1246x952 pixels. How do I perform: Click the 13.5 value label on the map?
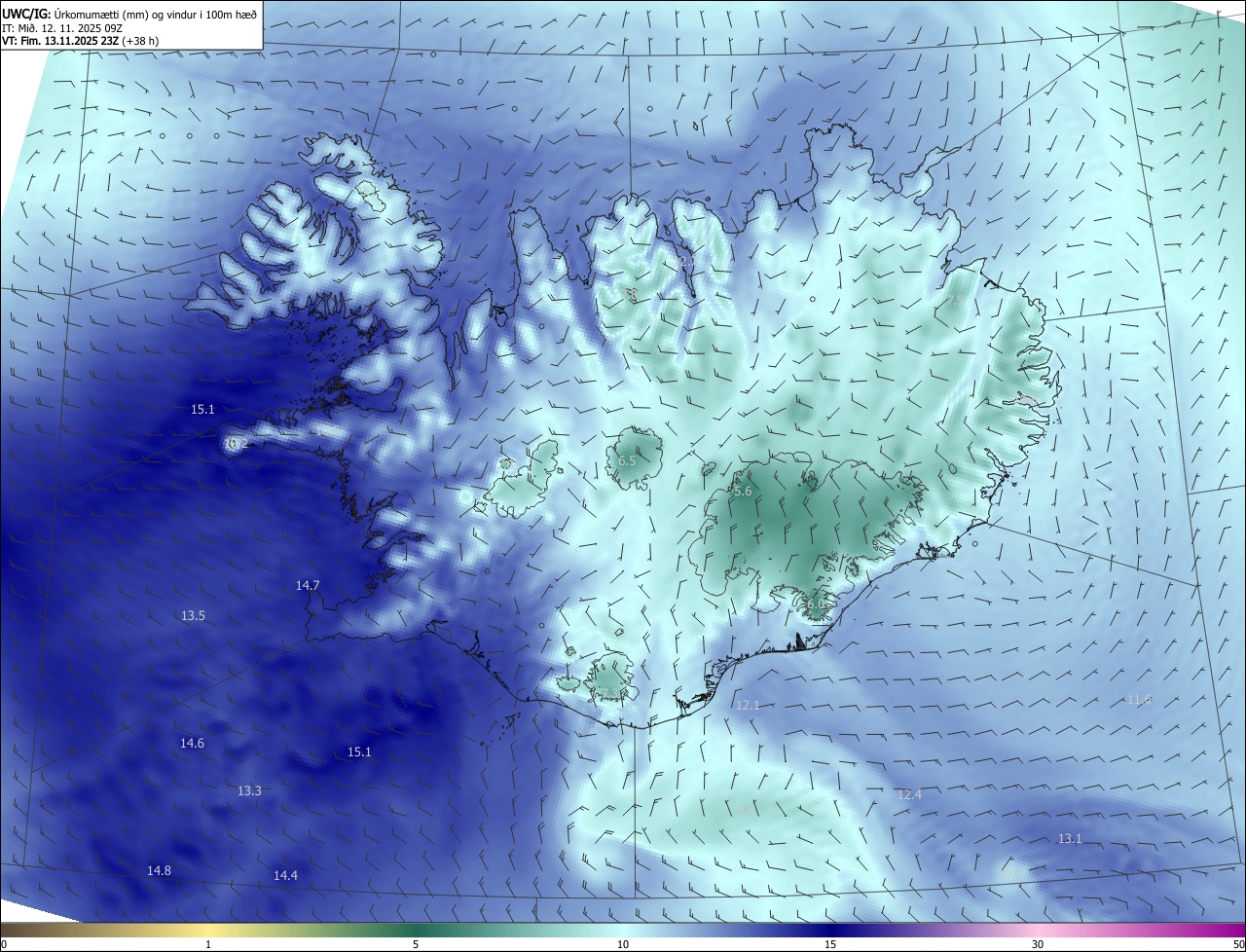point(193,615)
